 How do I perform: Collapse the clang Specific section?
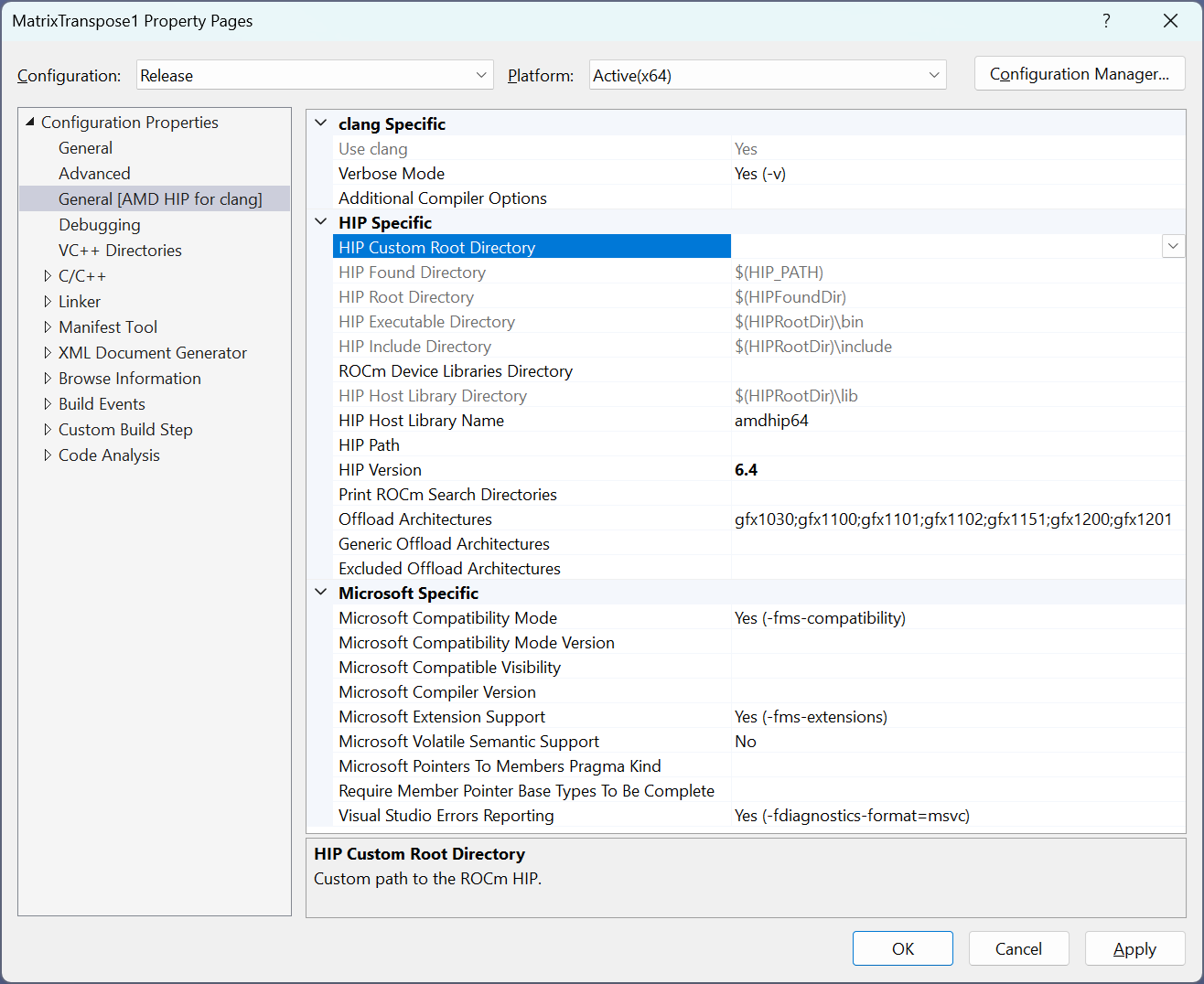pyautogui.click(x=321, y=123)
